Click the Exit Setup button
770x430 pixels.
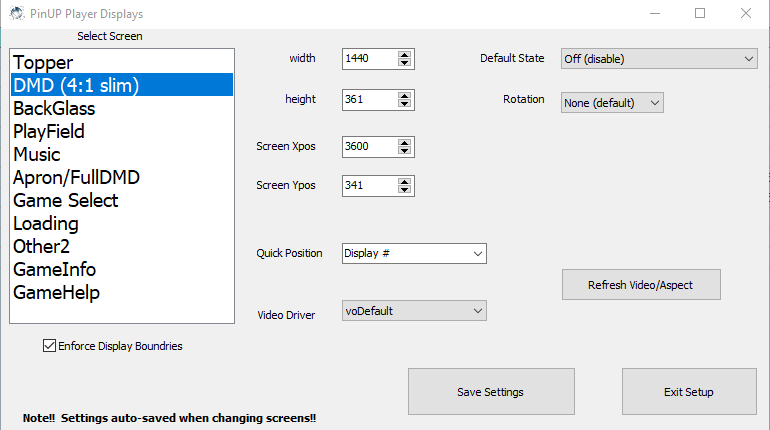[x=689, y=392]
